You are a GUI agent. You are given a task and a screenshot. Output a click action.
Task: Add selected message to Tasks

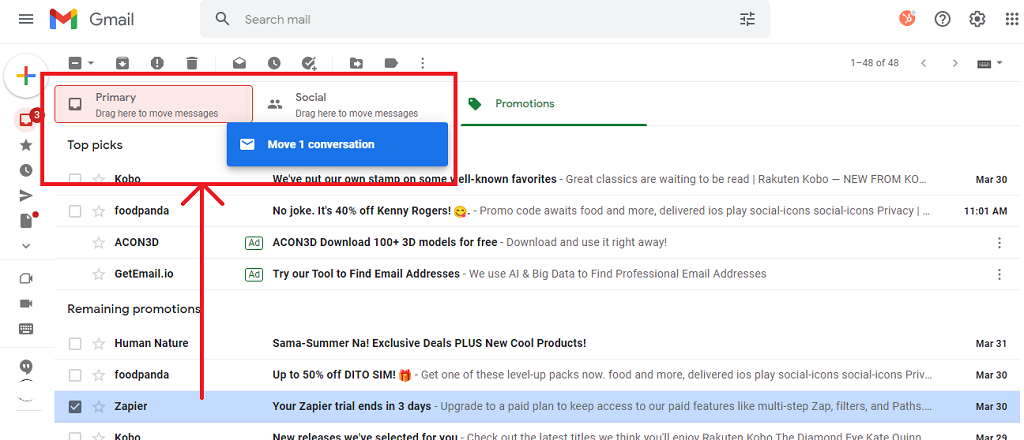(309, 63)
